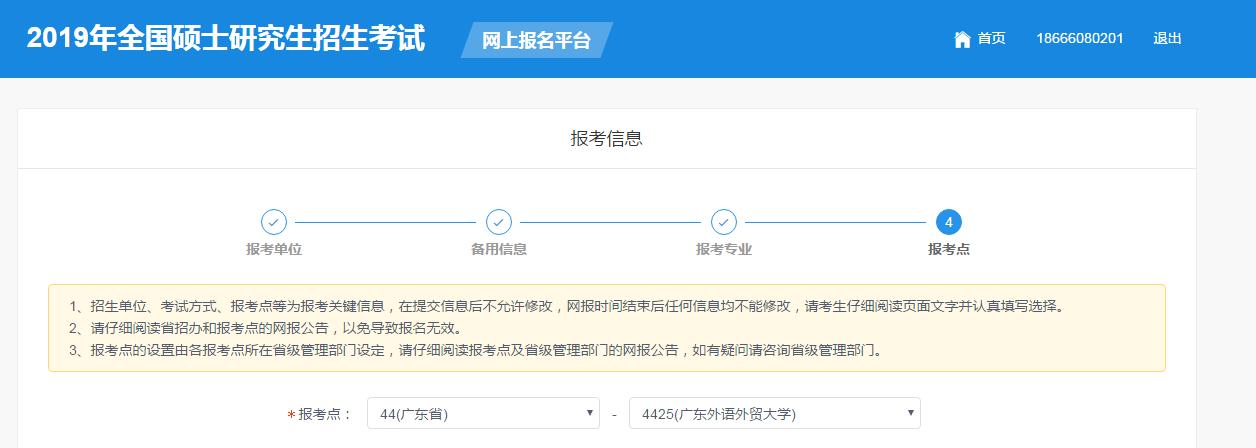Go to the 报考专业 step label
Viewport: 1256px width, 448px height.
click(724, 249)
